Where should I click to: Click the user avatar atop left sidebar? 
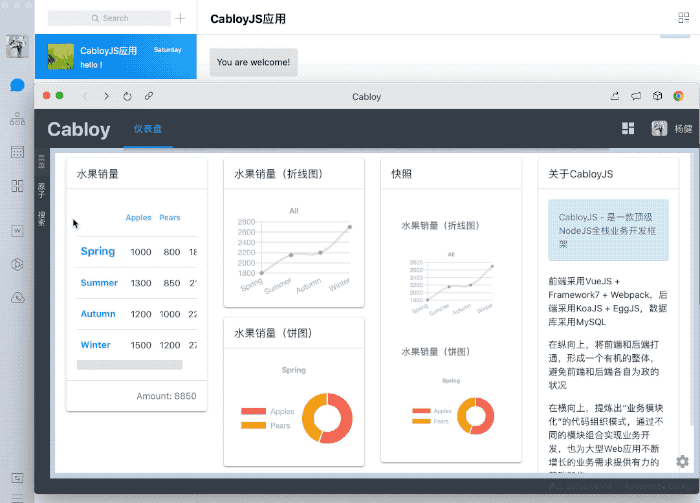point(17,46)
